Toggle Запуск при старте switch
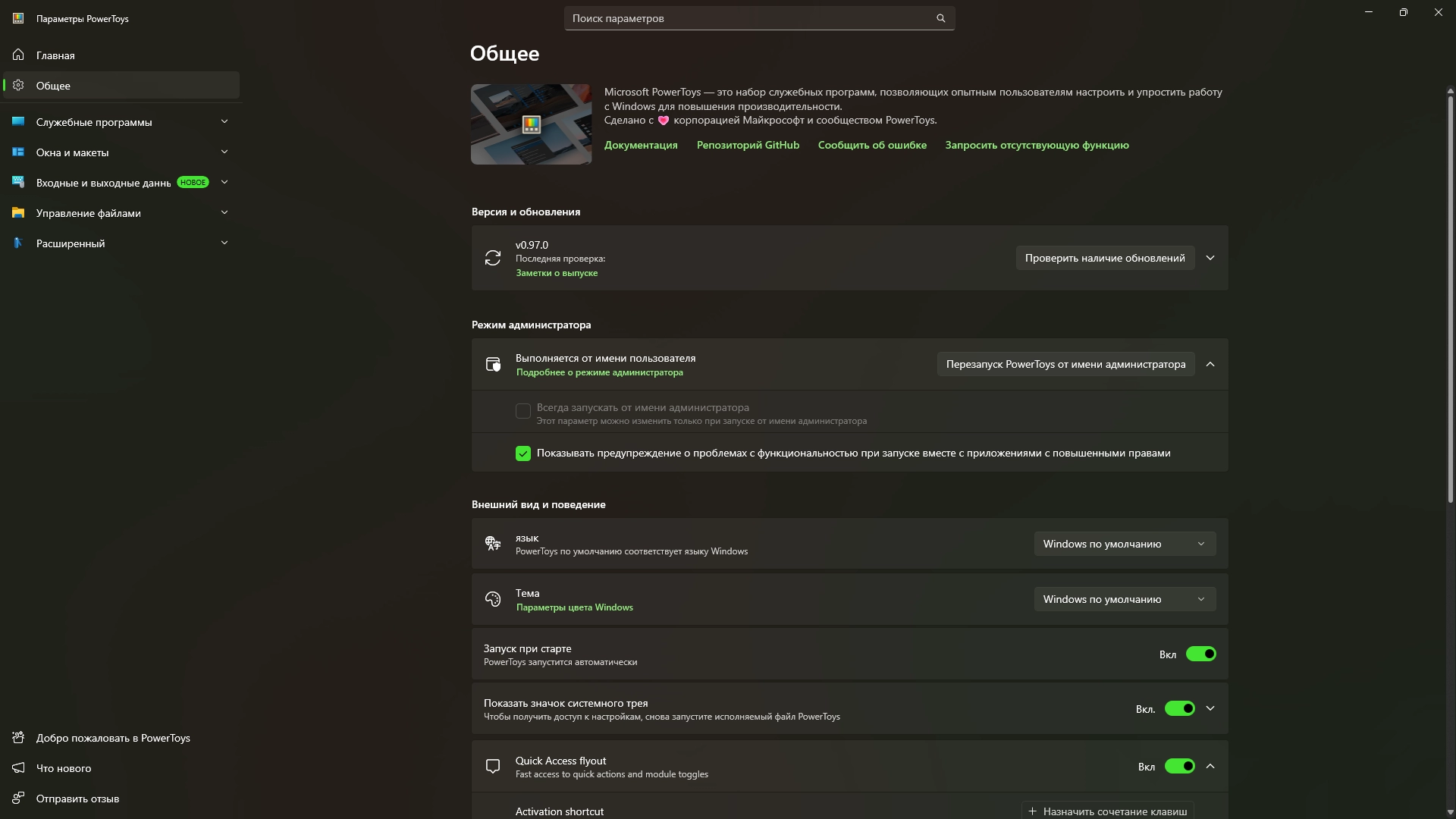 (1200, 654)
